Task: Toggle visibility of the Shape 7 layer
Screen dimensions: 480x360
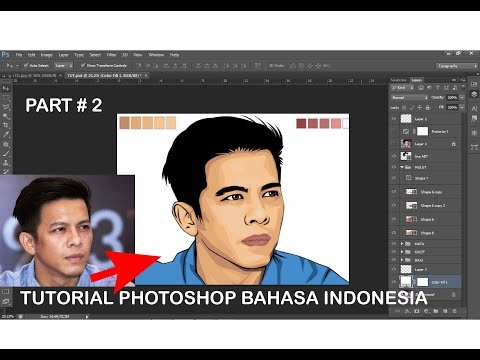Action: tap(394, 178)
